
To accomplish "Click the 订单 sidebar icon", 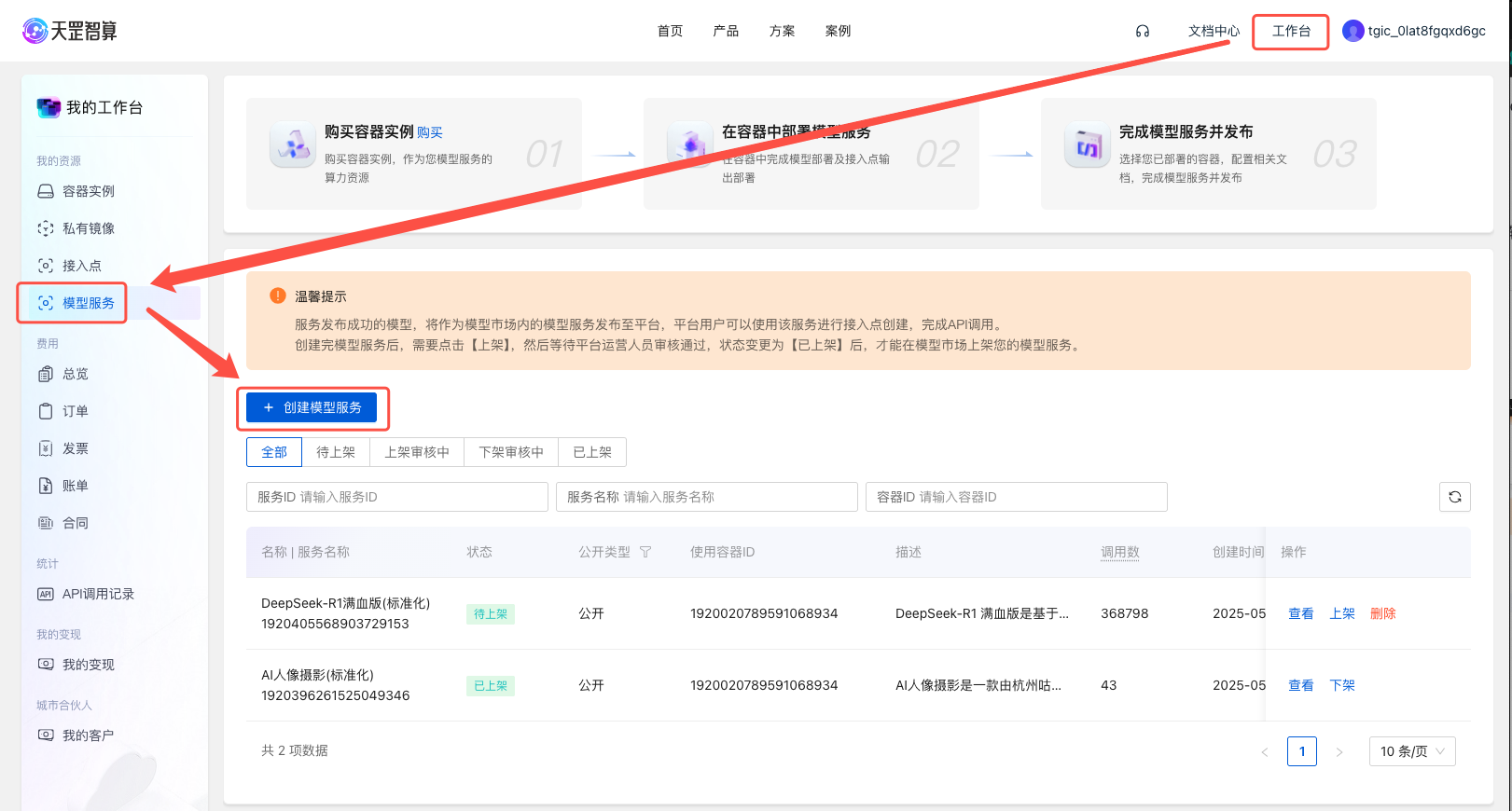I will pyautogui.click(x=46, y=411).
